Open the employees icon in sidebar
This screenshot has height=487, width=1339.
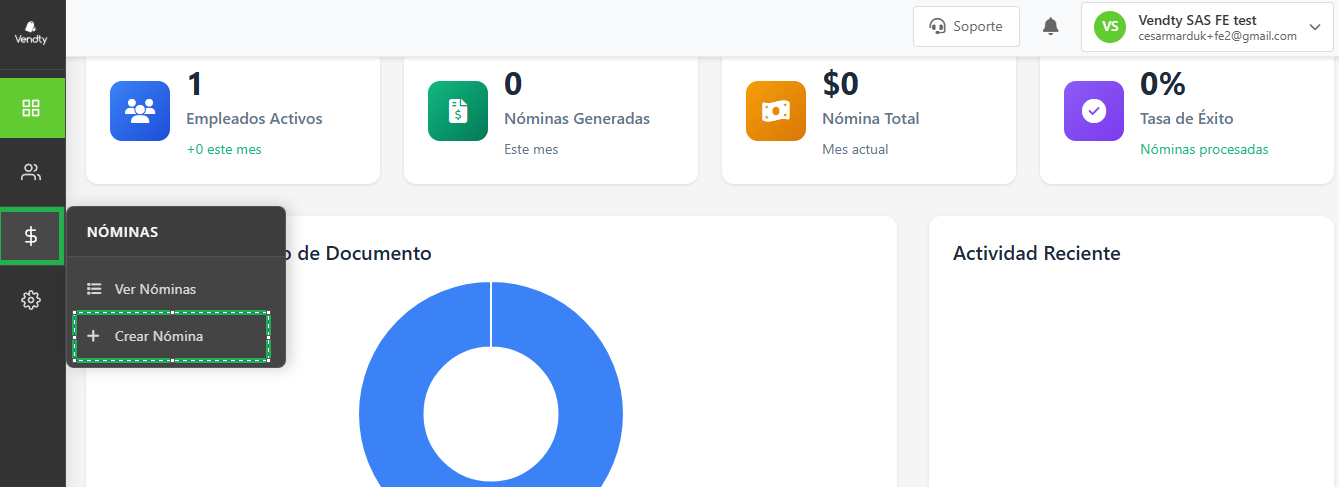pyautogui.click(x=31, y=172)
